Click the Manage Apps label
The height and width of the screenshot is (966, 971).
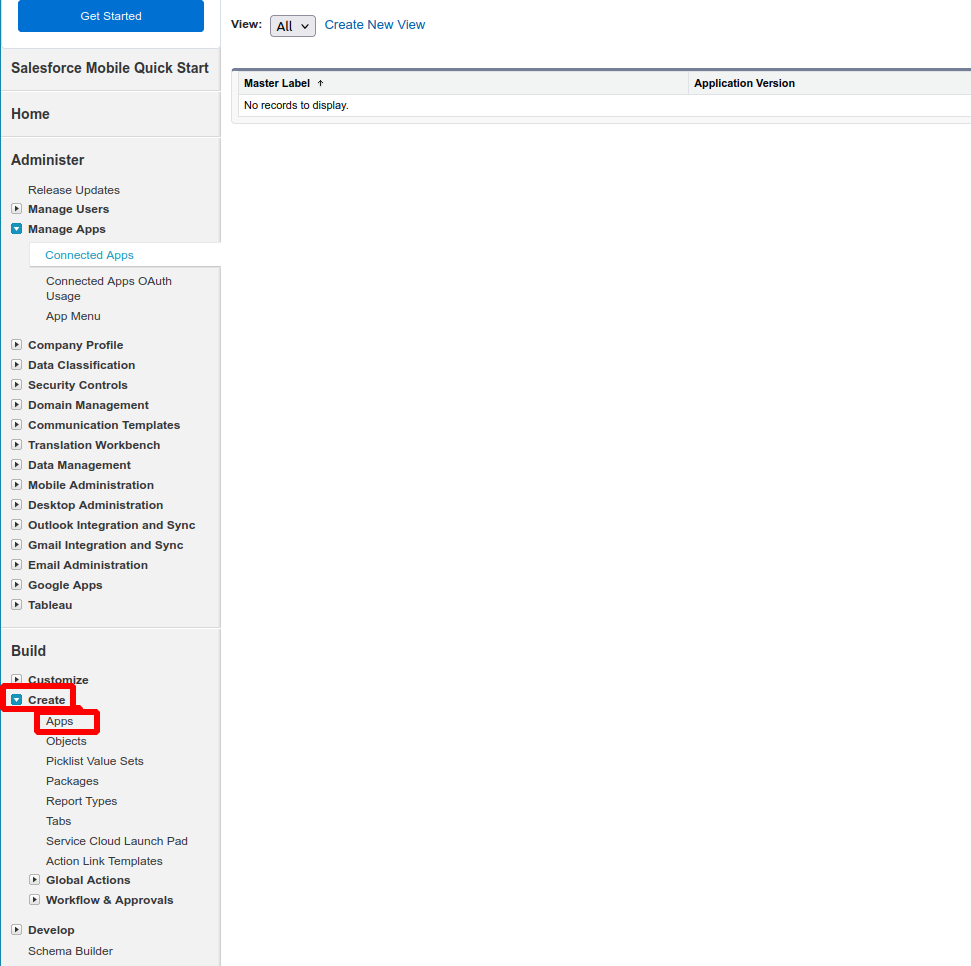[x=67, y=229]
